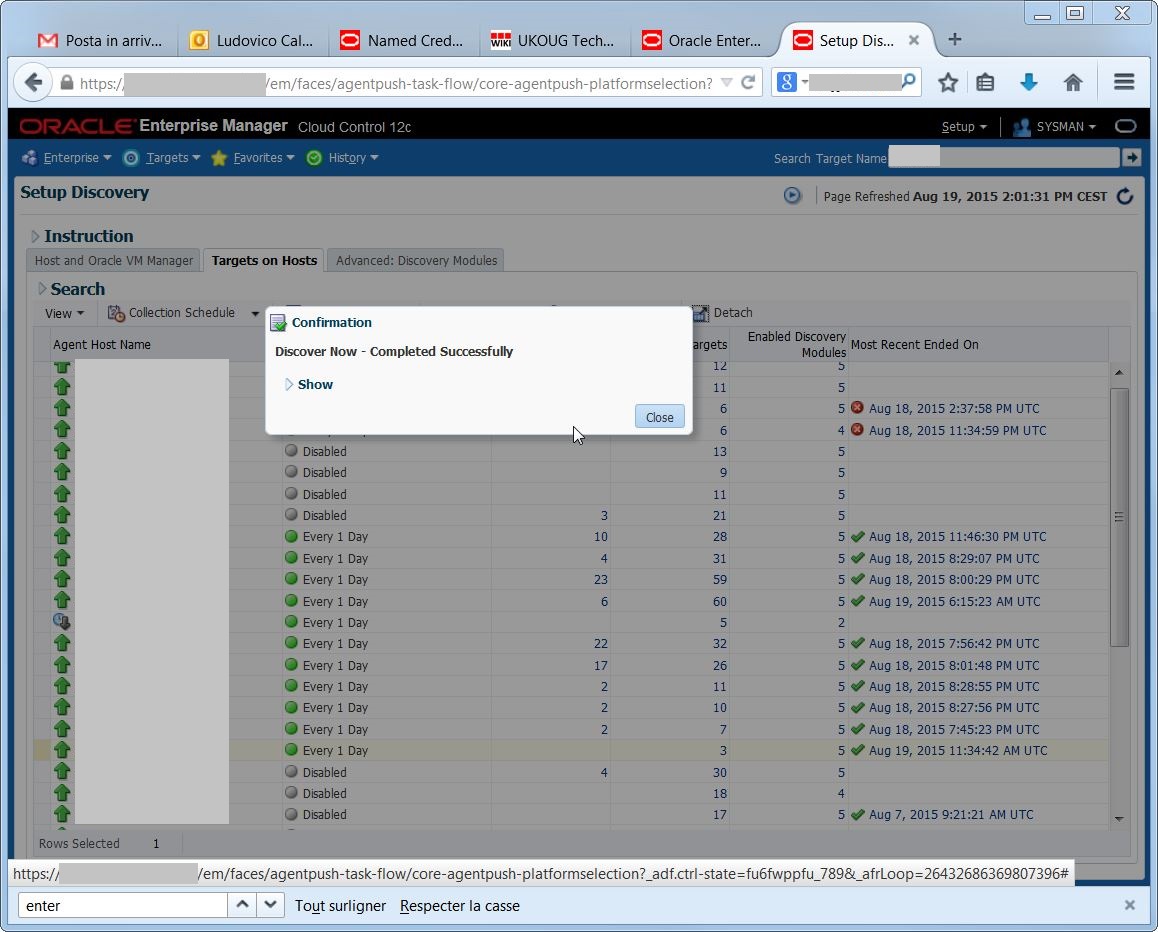The image size is (1158, 932).
Task: Click the table scrollbar up arrow
Action: tap(1119, 372)
